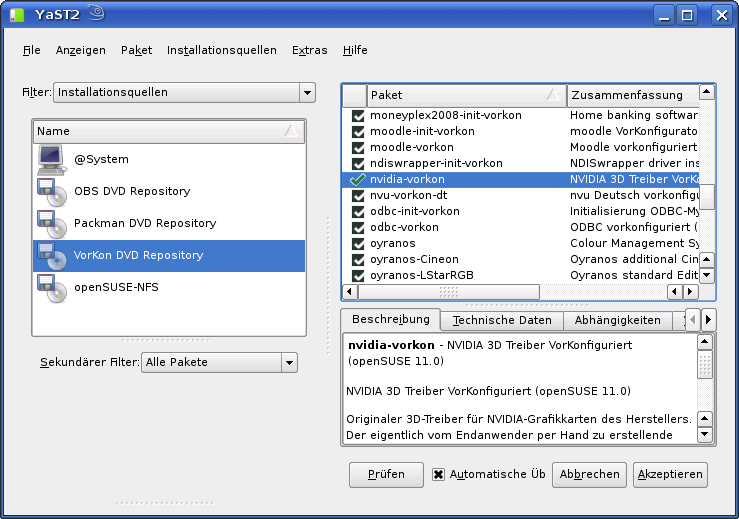Sort by the Zusammenfassung column header
The image size is (739, 519).
633,95
